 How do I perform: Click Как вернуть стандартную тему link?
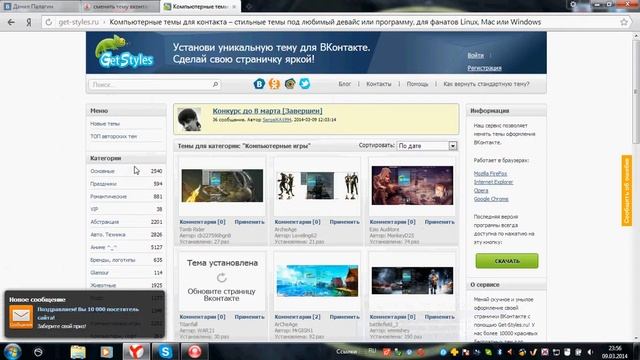(486, 84)
